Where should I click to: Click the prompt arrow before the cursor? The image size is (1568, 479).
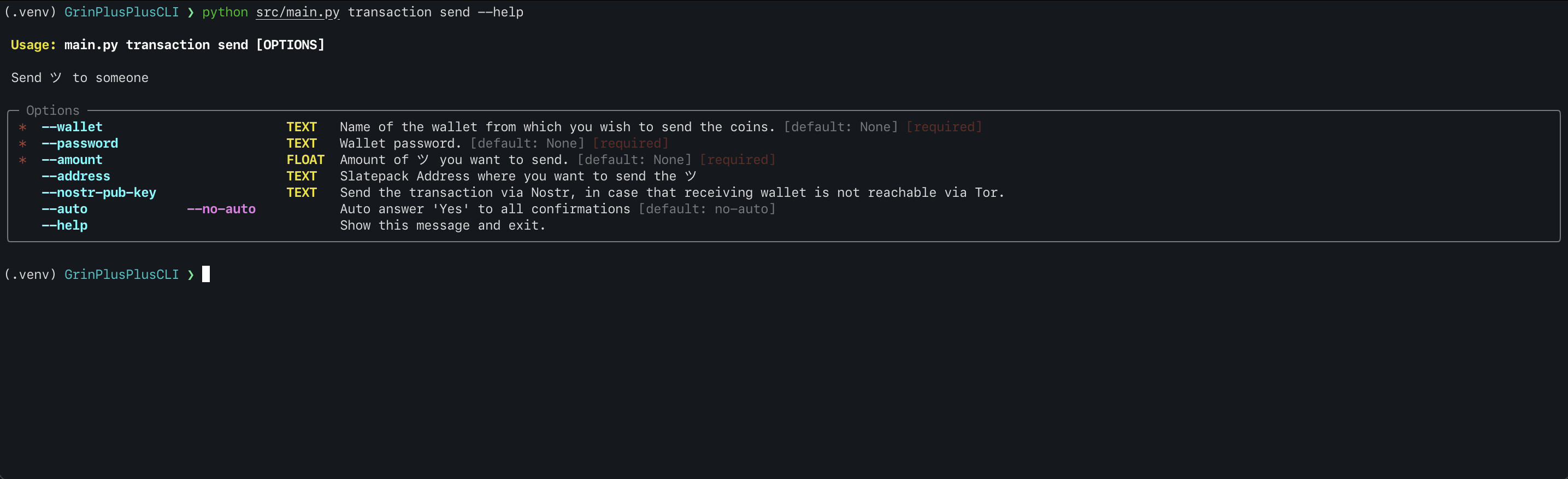pos(191,275)
